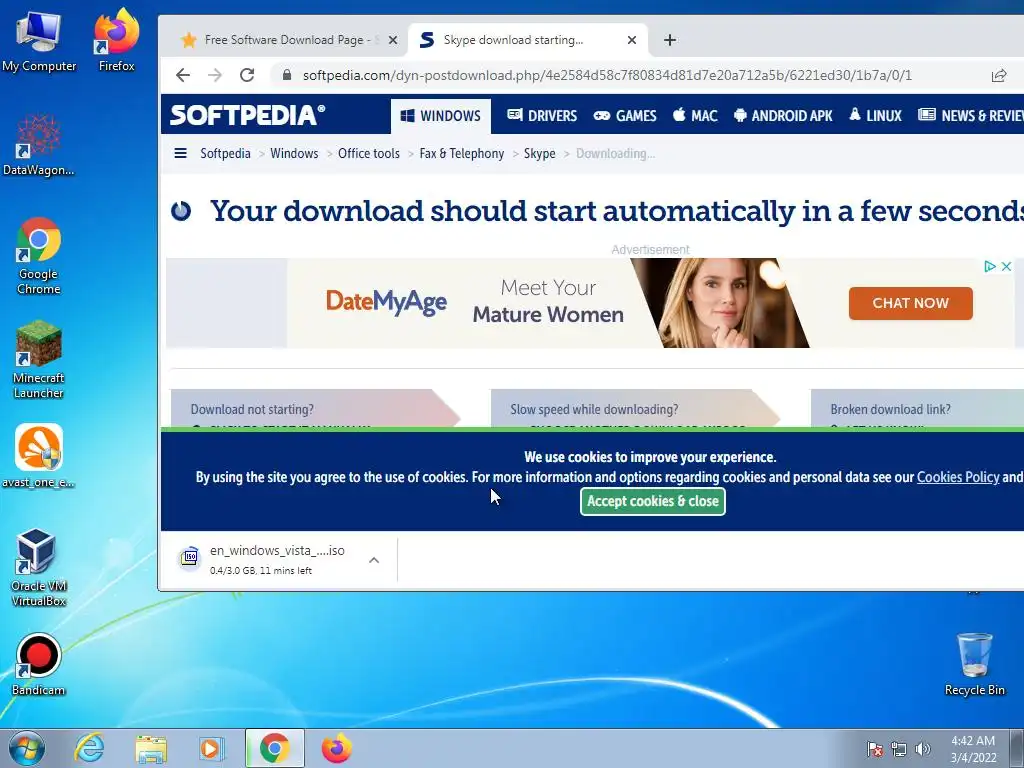Screen dimensions: 1024x768
Task: Click the softpedia.com address bar
Action: pos(607,75)
